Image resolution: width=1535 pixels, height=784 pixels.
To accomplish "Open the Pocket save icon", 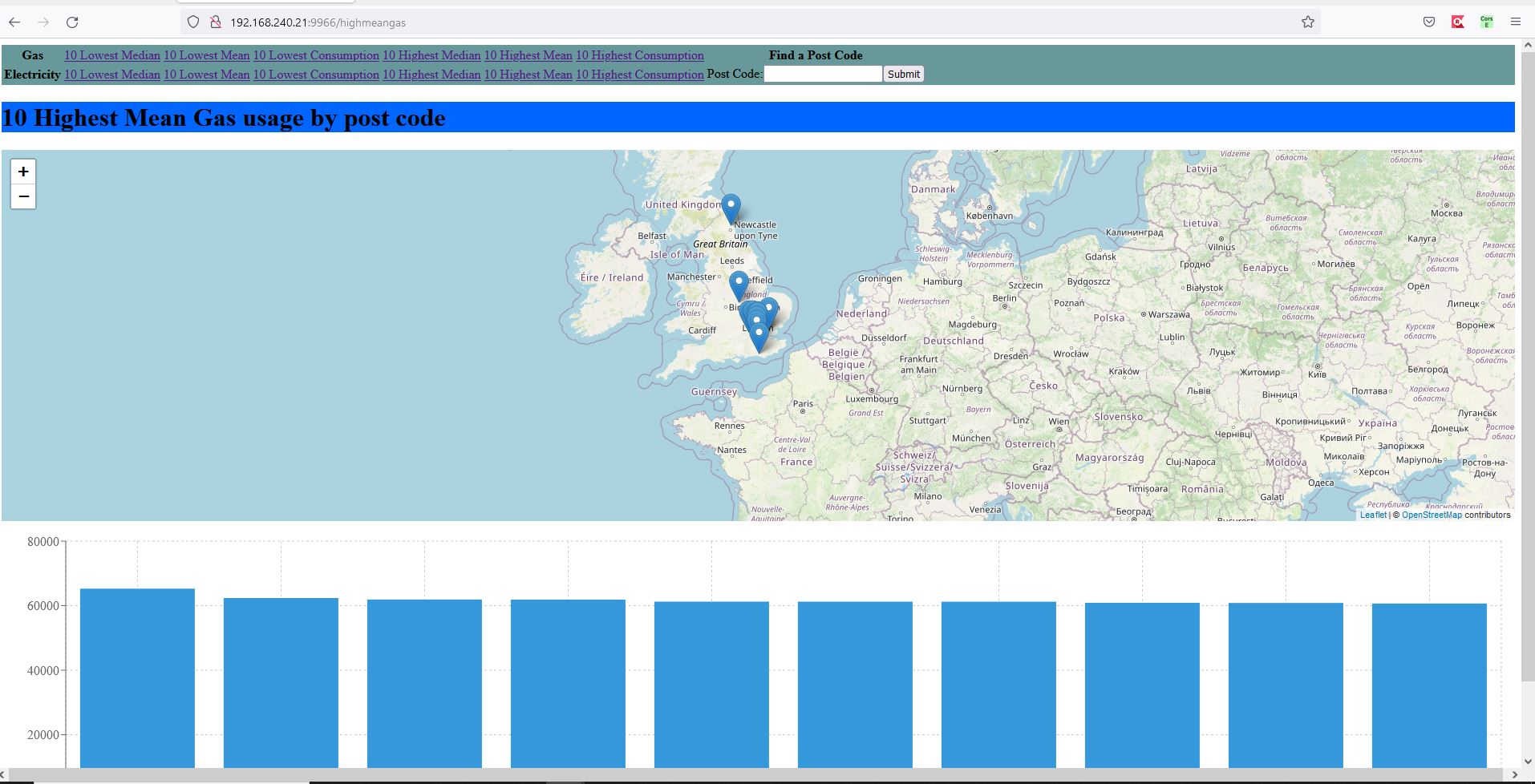I will point(1429,22).
